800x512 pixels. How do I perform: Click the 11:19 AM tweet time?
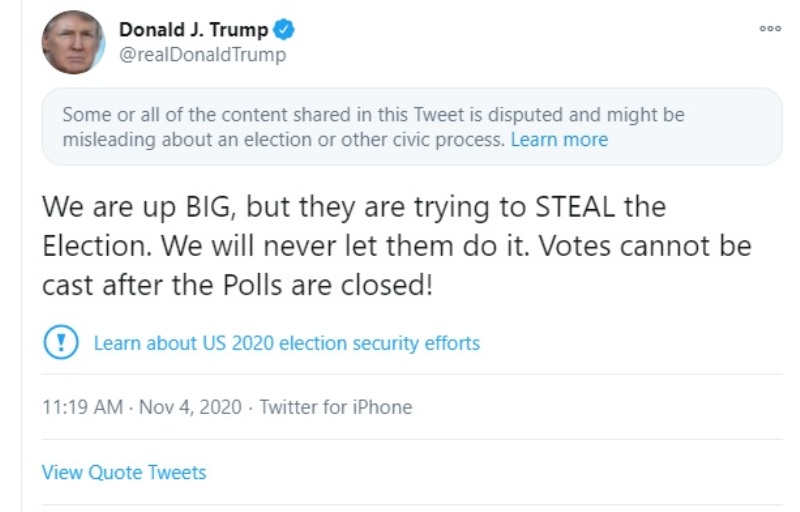[84, 407]
